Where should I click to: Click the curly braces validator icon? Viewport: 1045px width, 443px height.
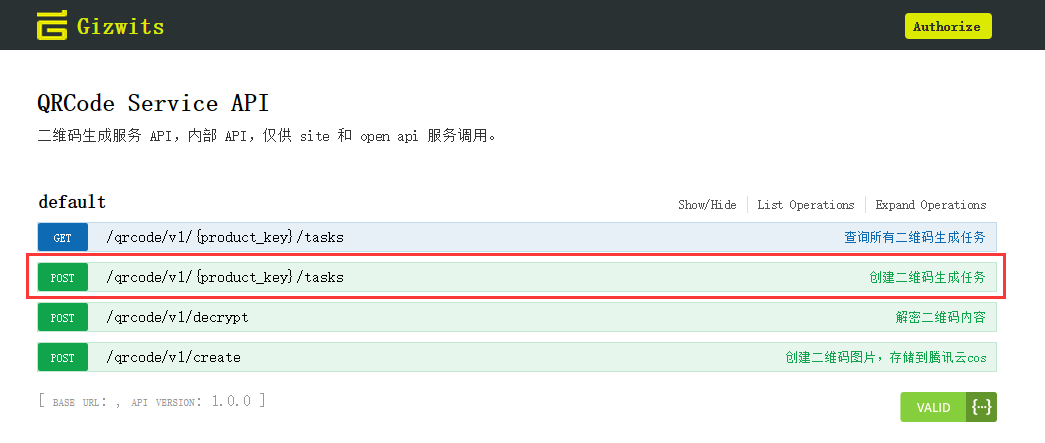click(x=982, y=407)
